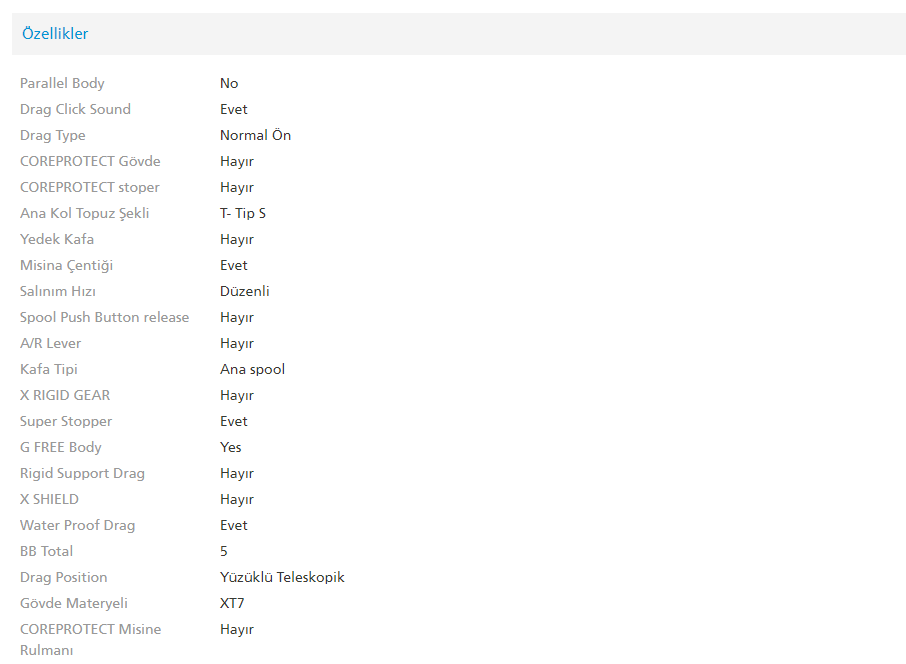Click the Drag Click Sound label
Screen dimensions: 906x664
[x=75, y=109]
